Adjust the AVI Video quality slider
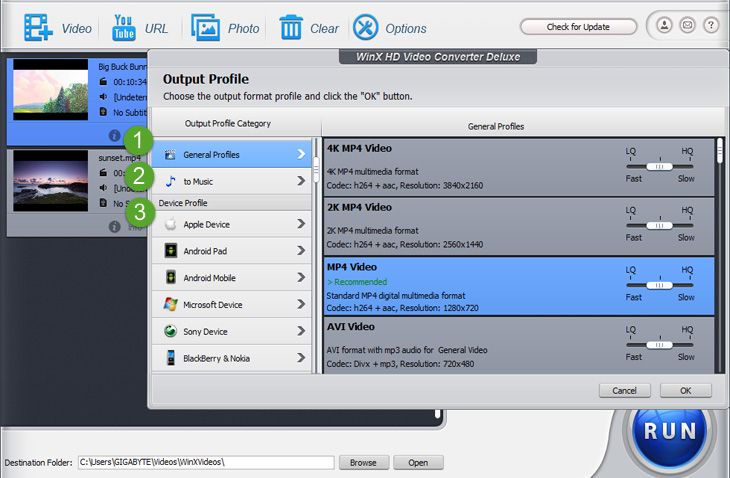 point(657,343)
